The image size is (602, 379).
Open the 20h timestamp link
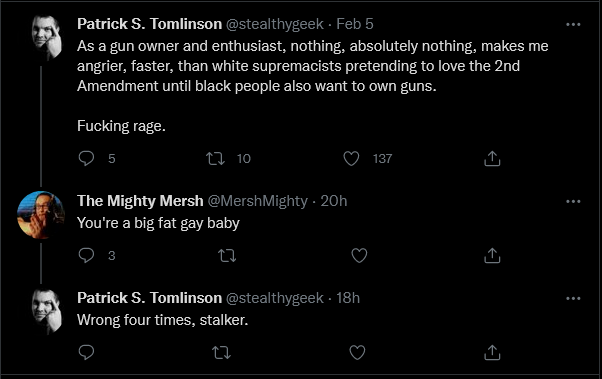(x=334, y=201)
